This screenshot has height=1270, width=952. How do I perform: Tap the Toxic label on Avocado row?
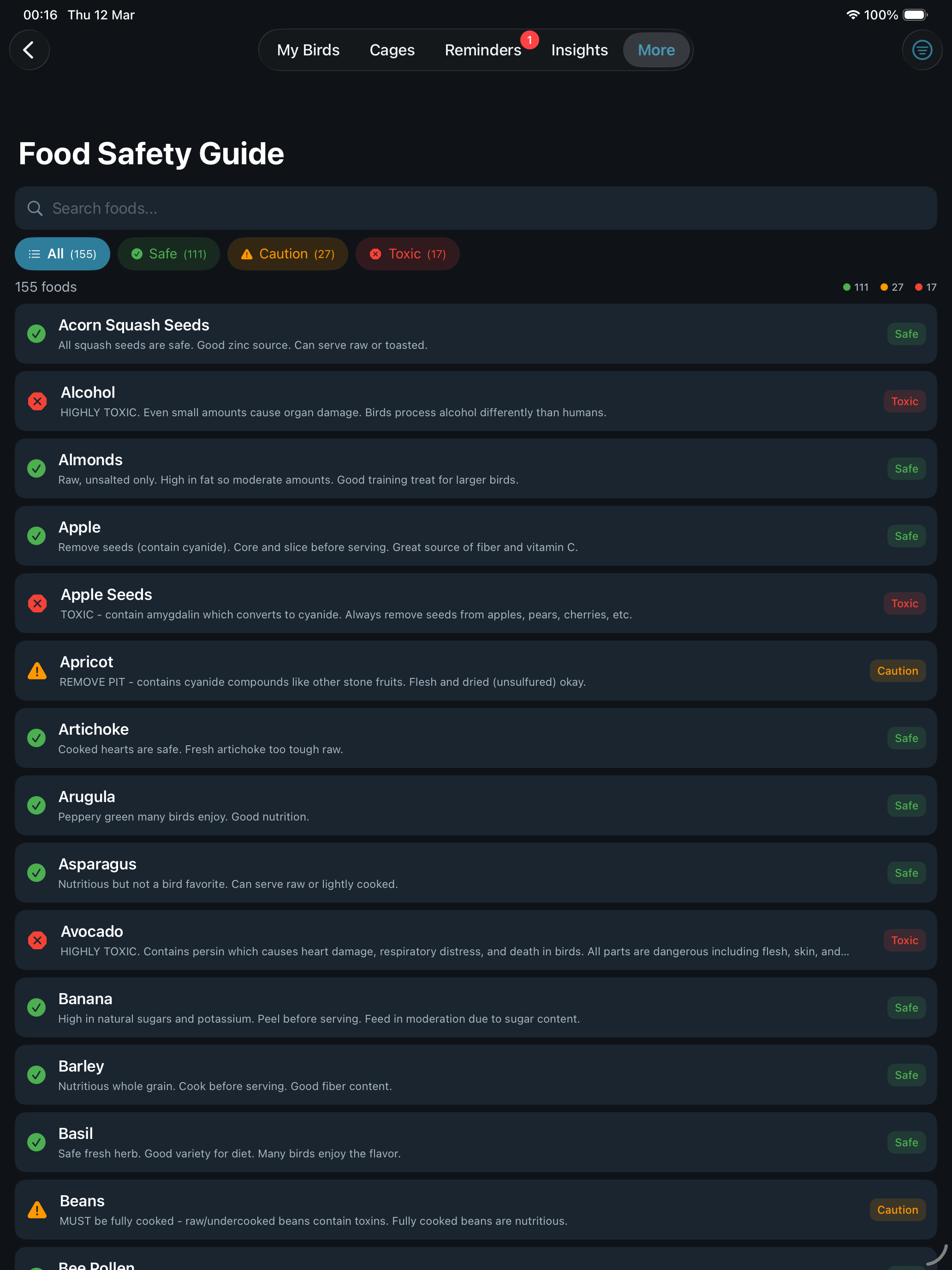tap(904, 941)
